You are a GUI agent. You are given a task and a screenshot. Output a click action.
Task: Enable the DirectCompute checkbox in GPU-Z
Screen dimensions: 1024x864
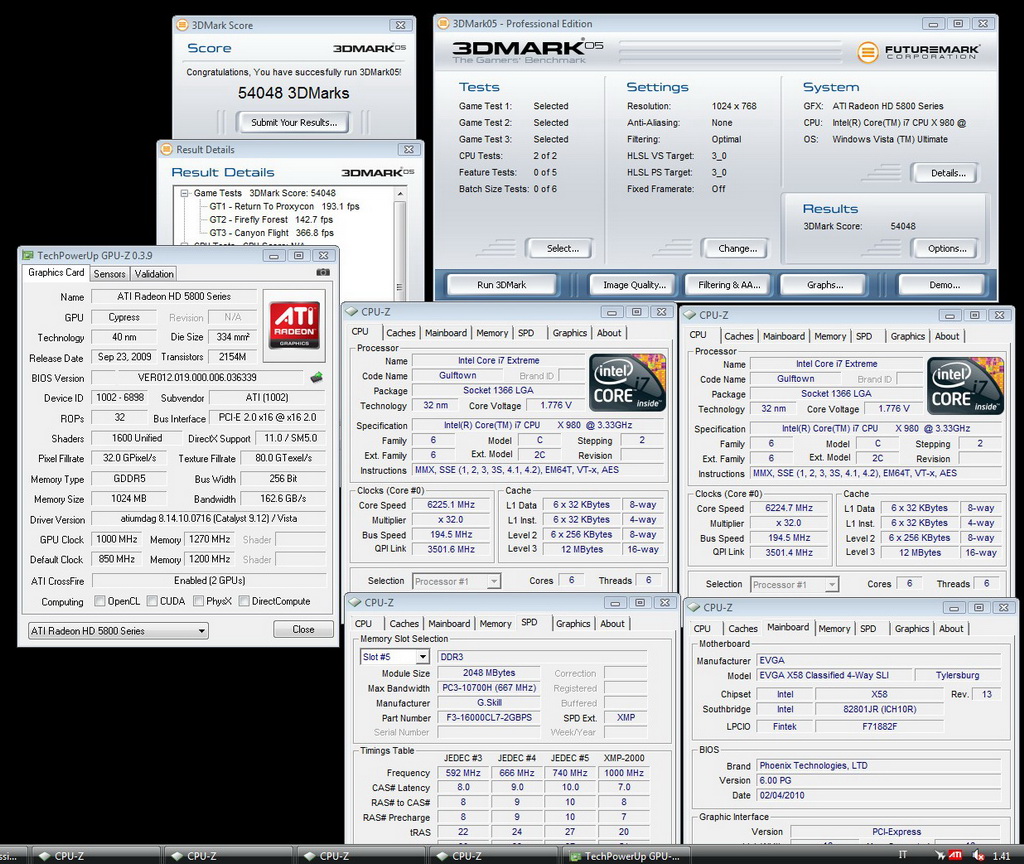pyautogui.click(x=244, y=601)
